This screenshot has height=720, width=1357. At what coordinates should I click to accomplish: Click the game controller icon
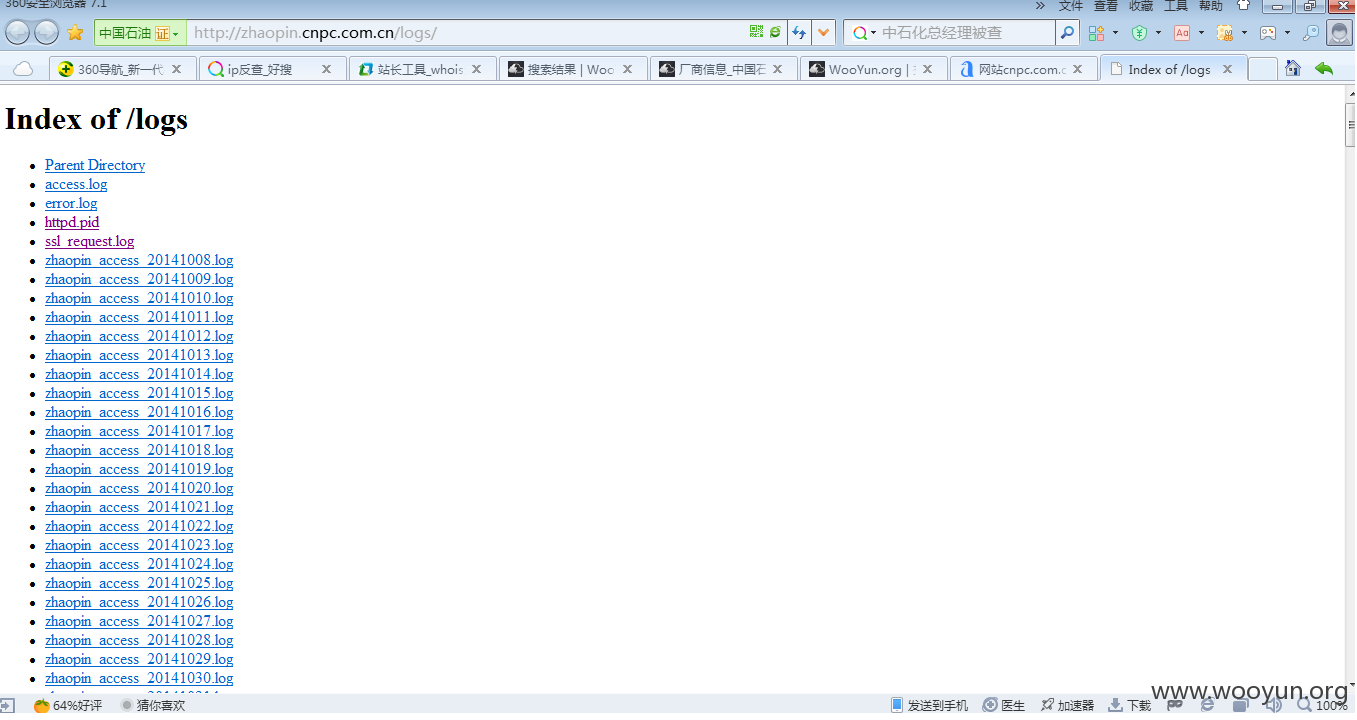tap(1268, 33)
